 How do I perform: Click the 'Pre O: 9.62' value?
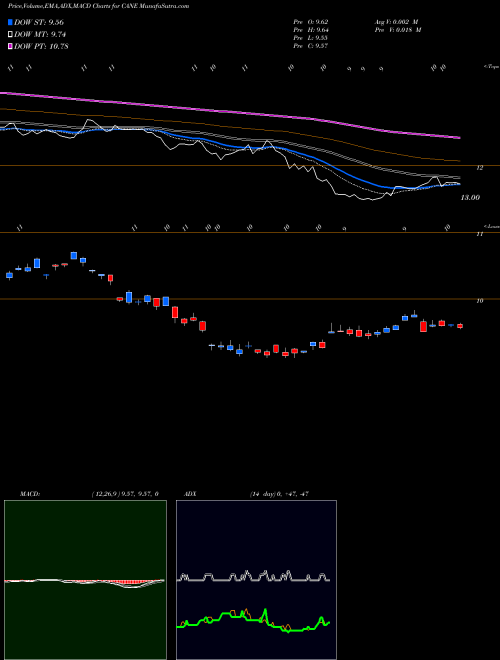pyautogui.click(x=311, y=22)
